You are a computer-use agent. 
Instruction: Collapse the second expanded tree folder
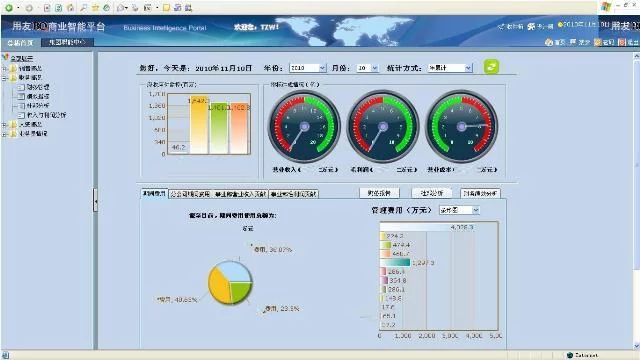tap(4, 78)
